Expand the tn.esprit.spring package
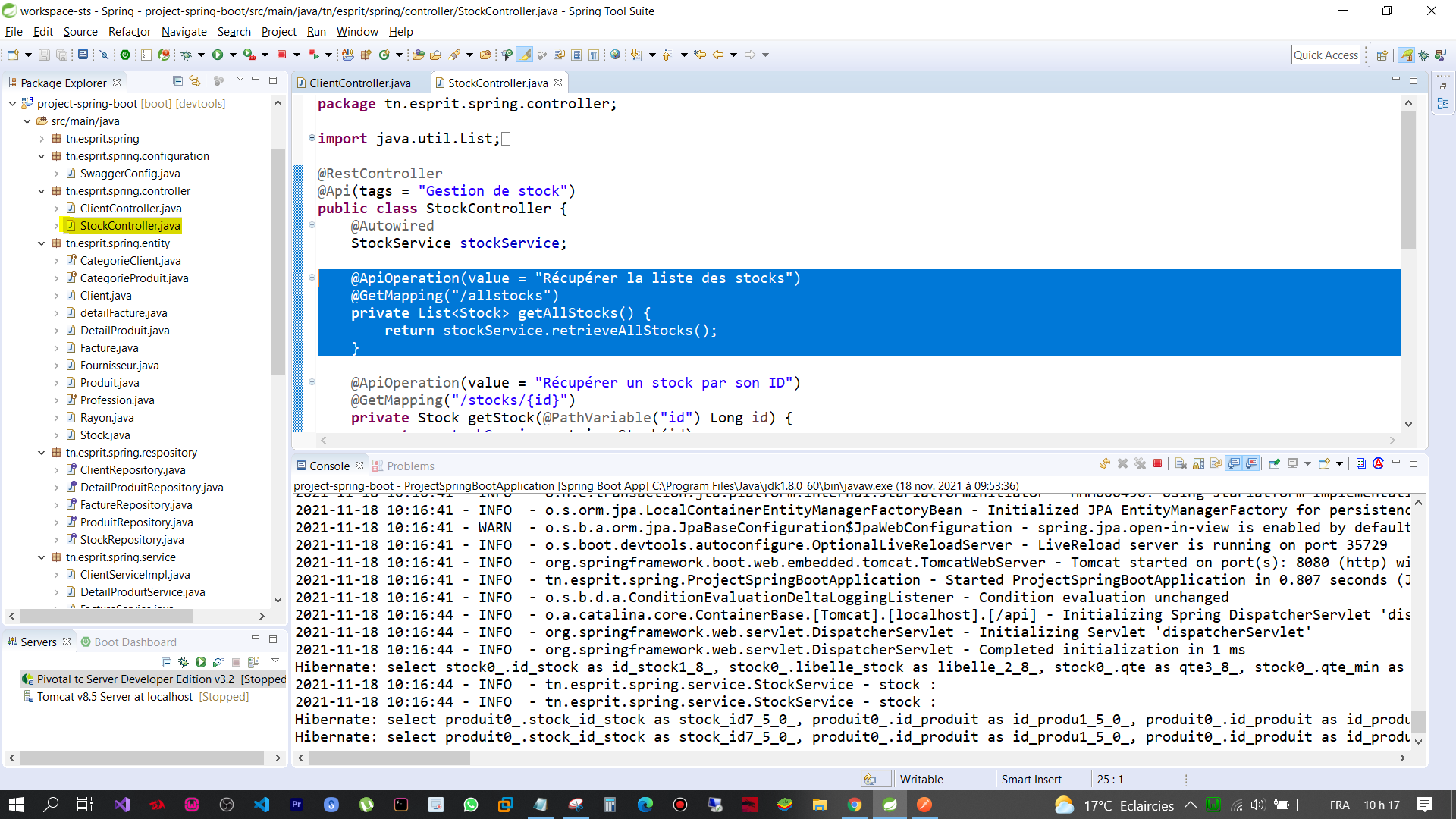Image resolution: width=1456 pixels, height=819 pixels. tap(42, 139)
